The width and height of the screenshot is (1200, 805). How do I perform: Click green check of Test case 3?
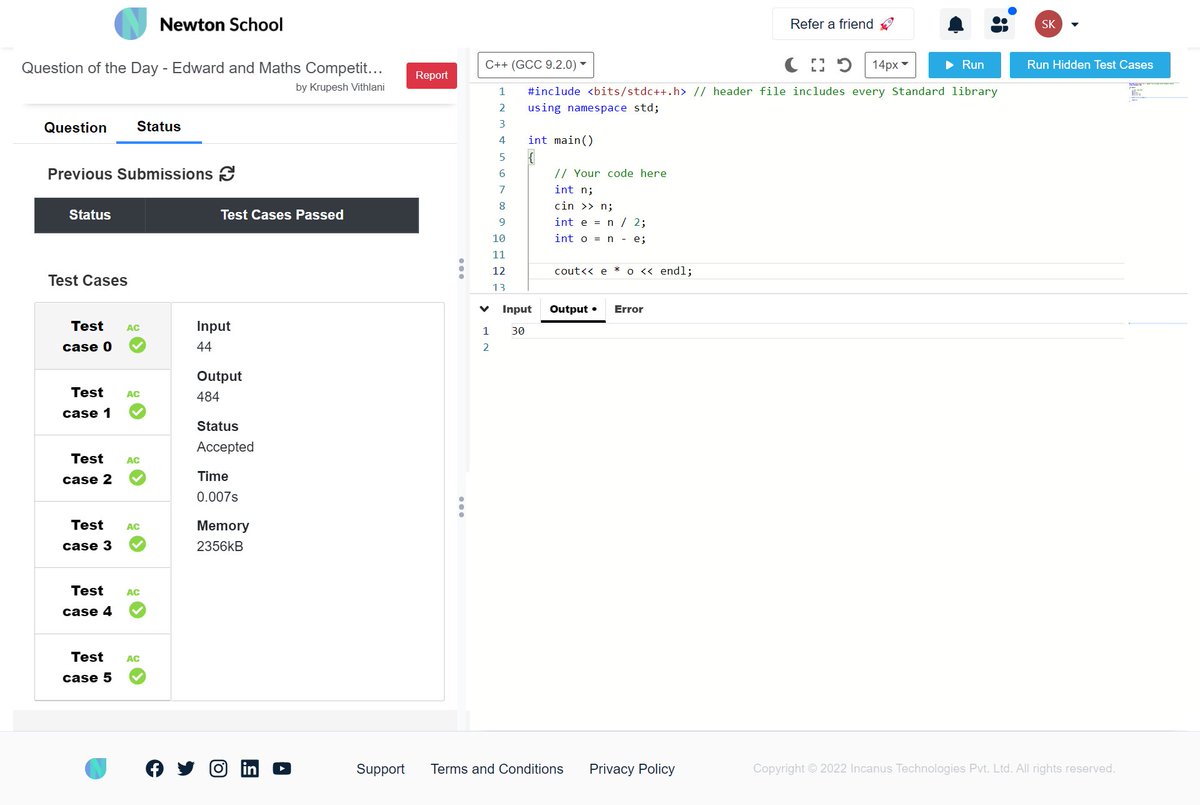[138, 543]
